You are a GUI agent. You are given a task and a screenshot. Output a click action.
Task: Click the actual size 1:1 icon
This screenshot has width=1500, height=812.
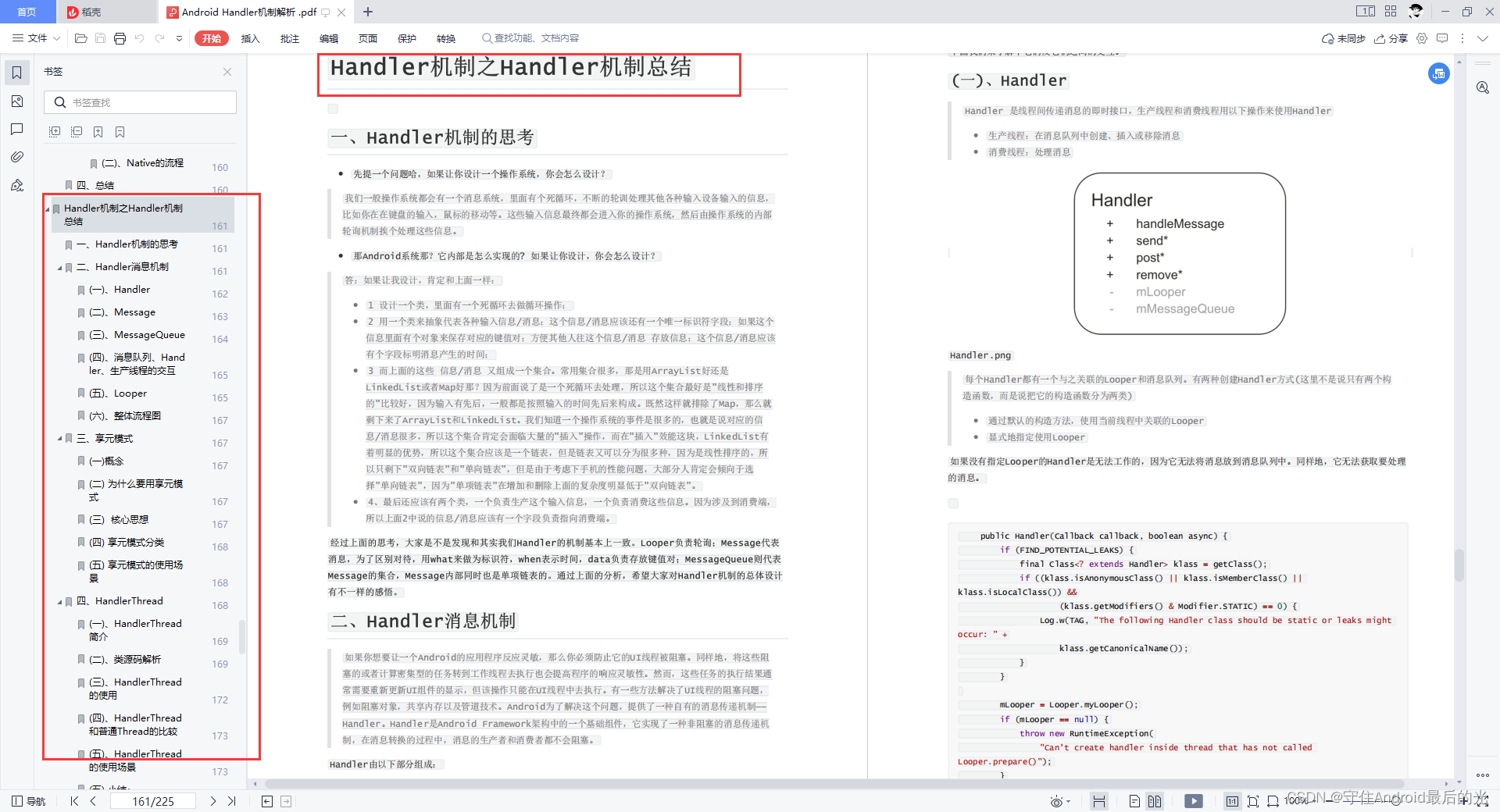1232,801
